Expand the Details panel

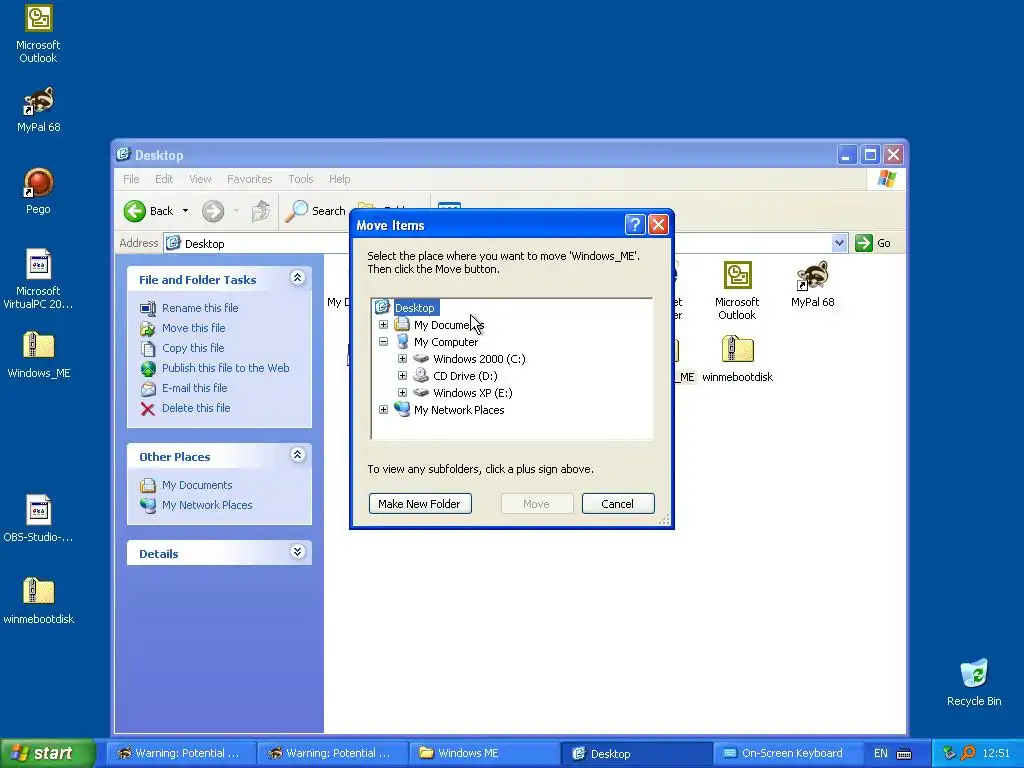point(297,552)
